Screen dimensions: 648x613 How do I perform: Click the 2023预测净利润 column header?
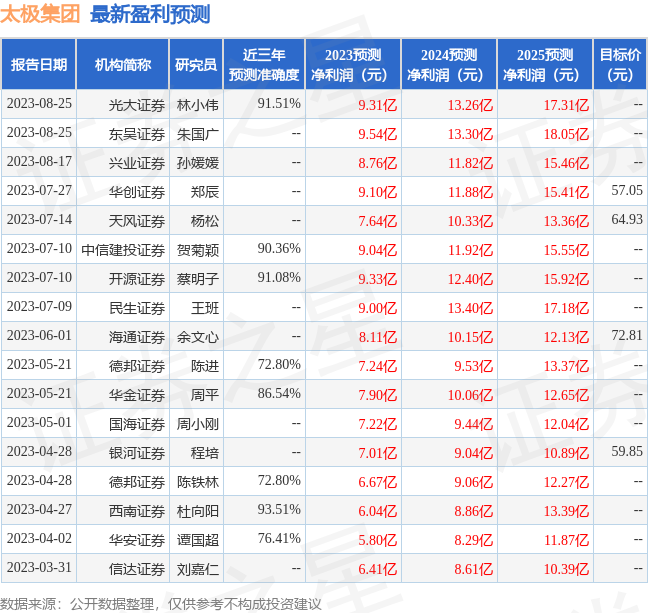(x=353, y=64)
